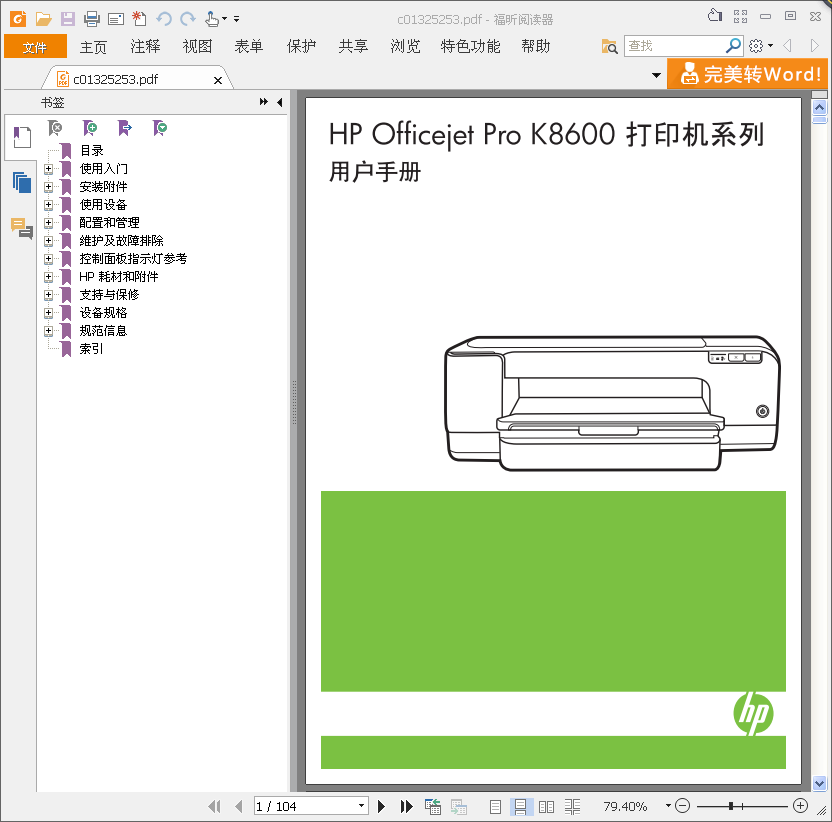Open the document tab list dropdown arrow
Screen dimensions: 832x822
[x=656, y=75]
